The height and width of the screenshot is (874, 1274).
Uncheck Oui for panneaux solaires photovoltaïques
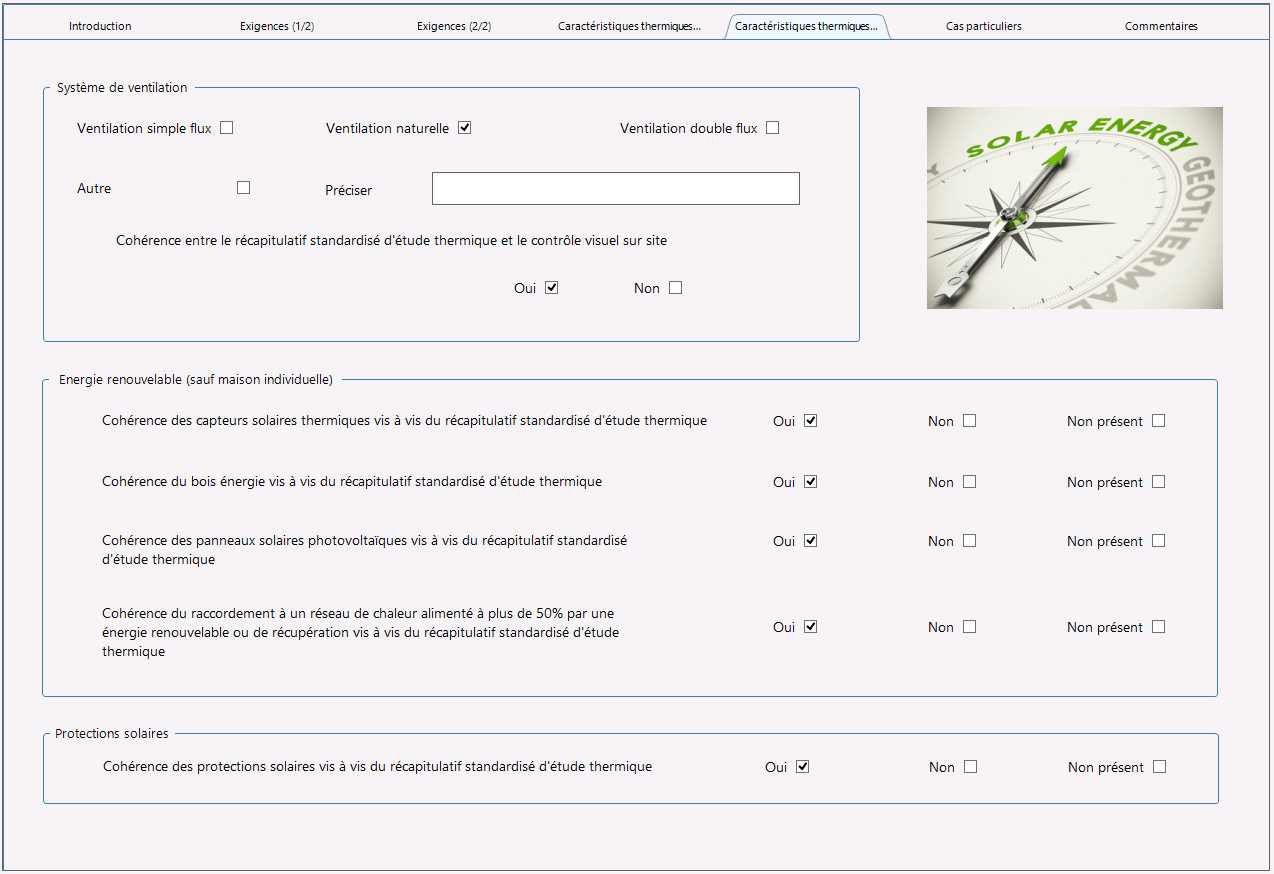811,541
